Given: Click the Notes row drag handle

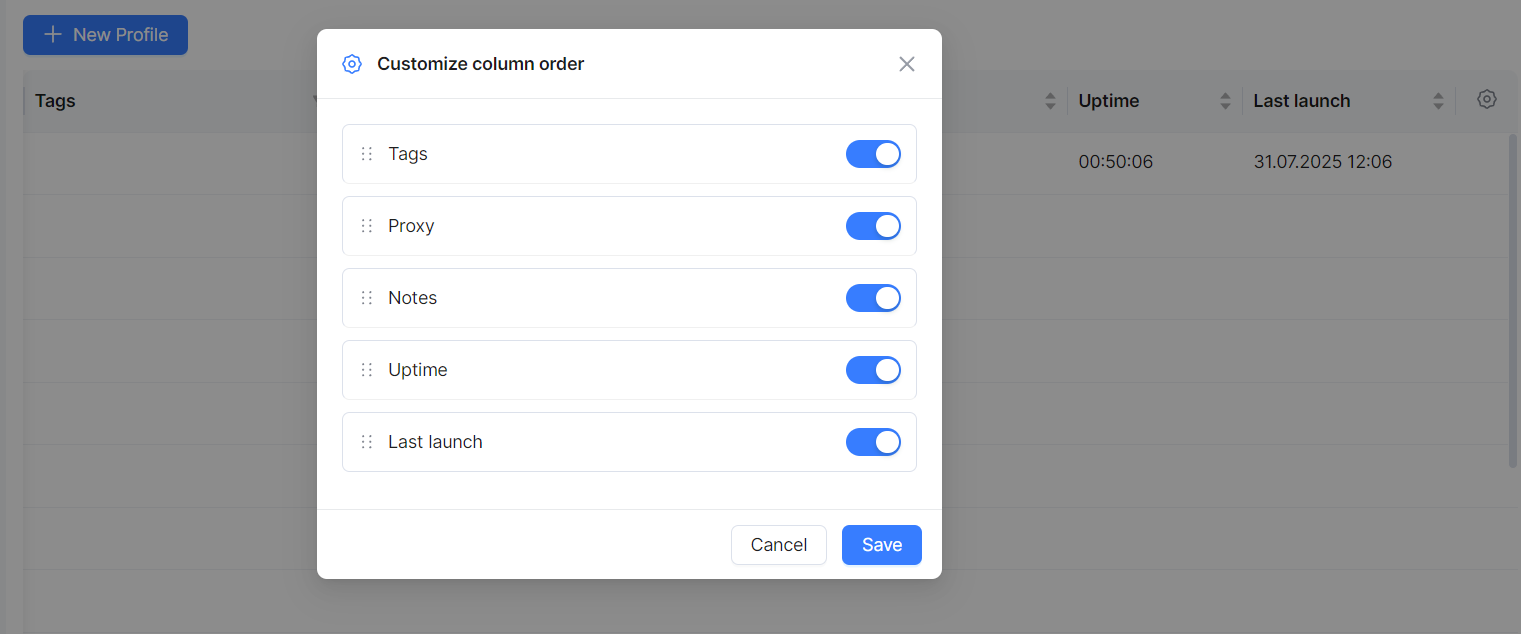Looking at the screenshot, I should pyautogui.click(x=367, y=298).
